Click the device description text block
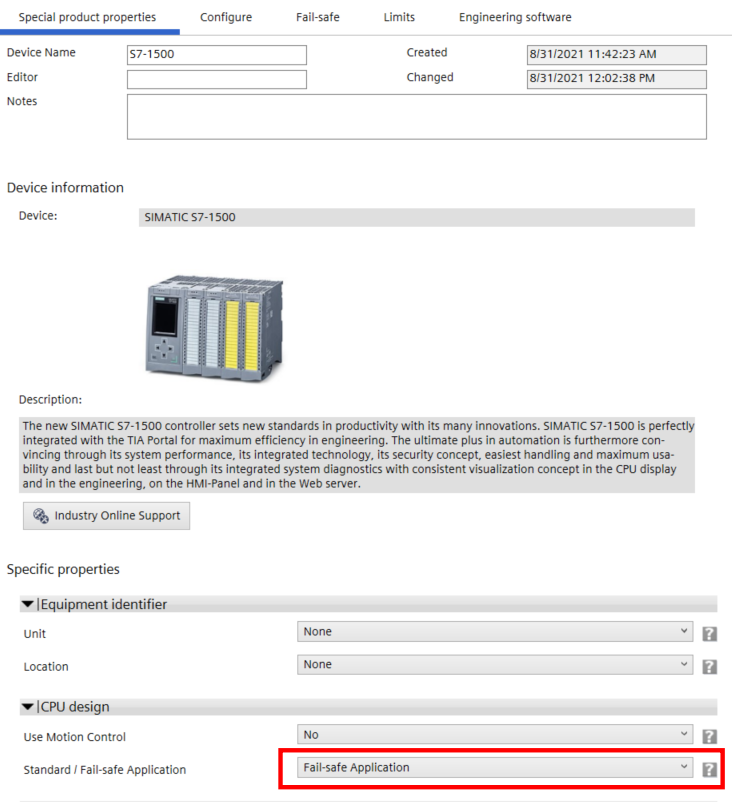The image size is (732, 802). tap(357, 455)
